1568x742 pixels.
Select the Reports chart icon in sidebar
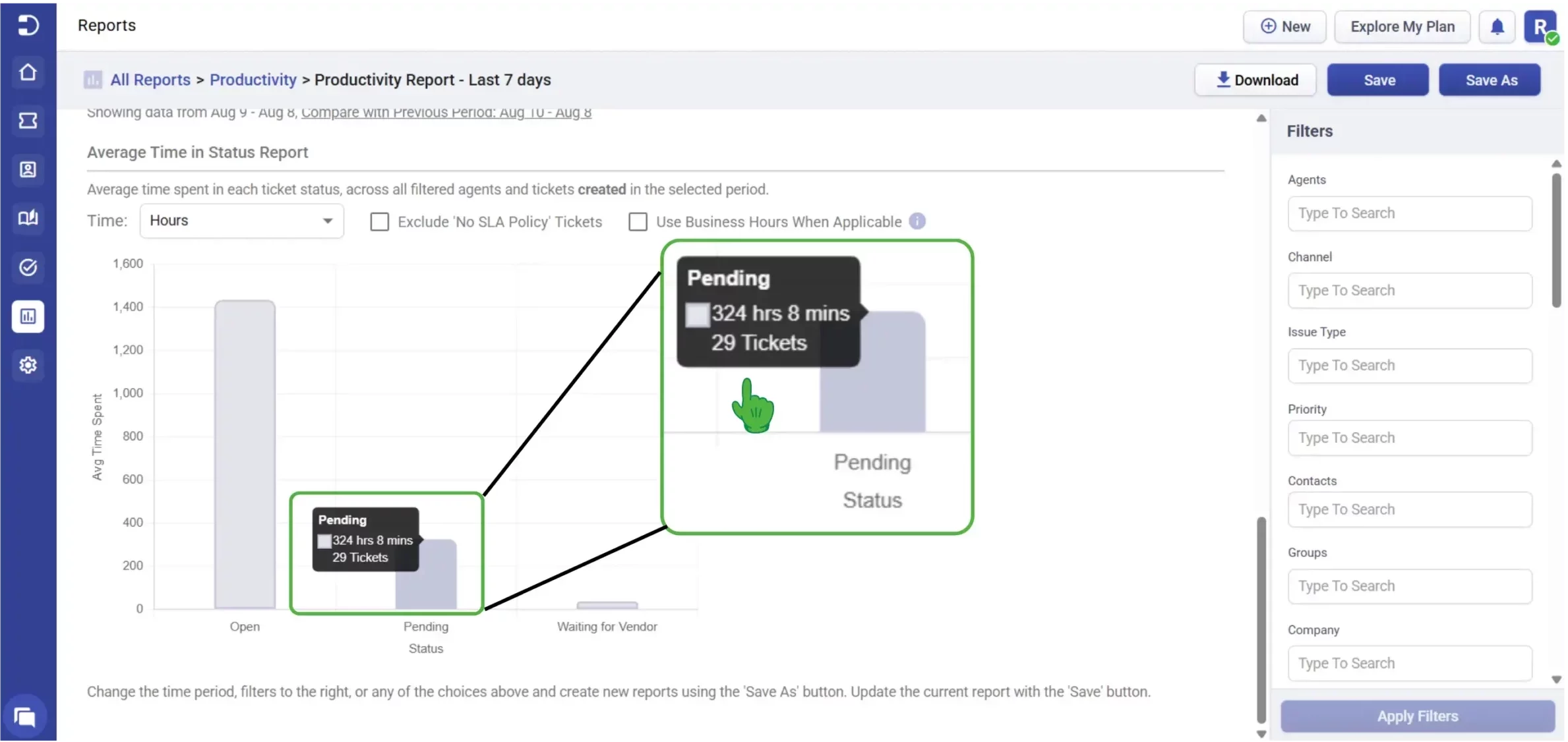click(x=28, y=316)
